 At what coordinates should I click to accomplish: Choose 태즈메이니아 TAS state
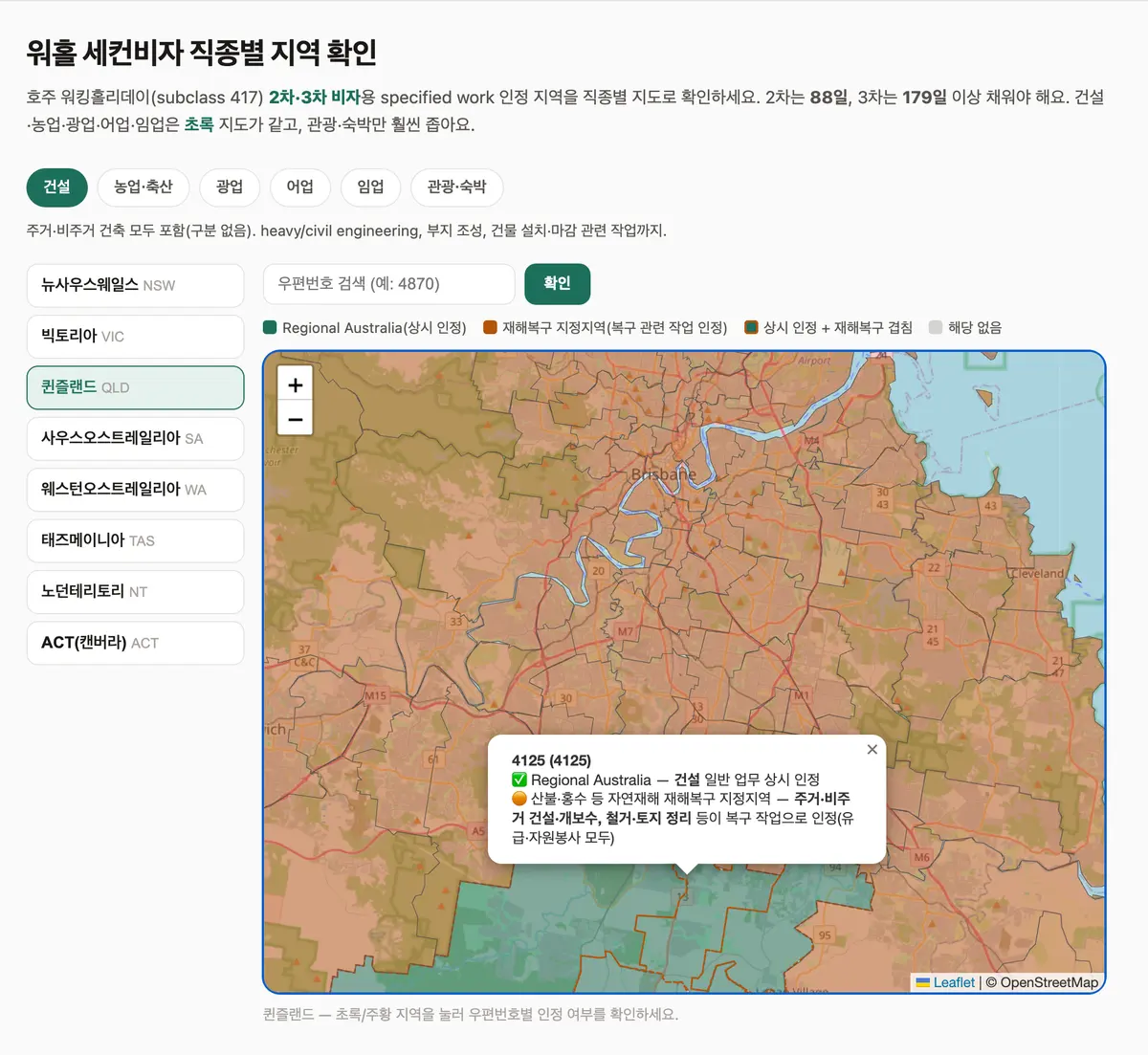click(135, 540)
